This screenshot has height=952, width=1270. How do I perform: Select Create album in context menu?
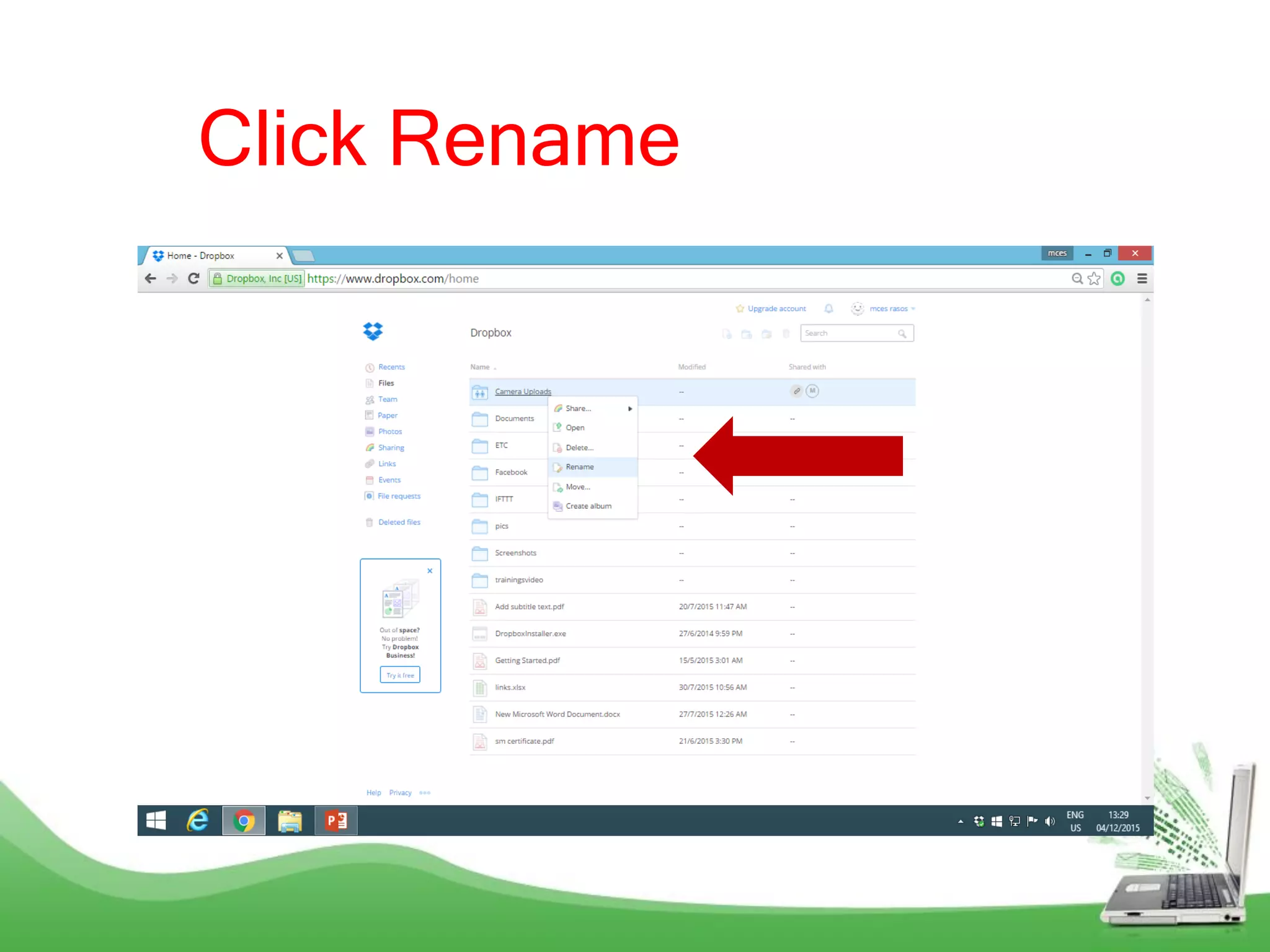click(x=593, y=506)
